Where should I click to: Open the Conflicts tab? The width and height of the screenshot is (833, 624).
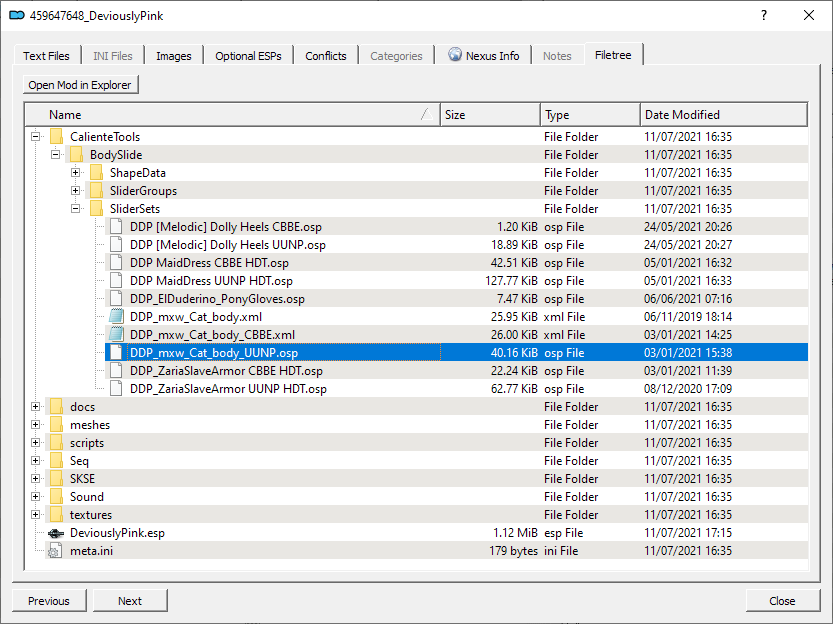click(326, 56)
